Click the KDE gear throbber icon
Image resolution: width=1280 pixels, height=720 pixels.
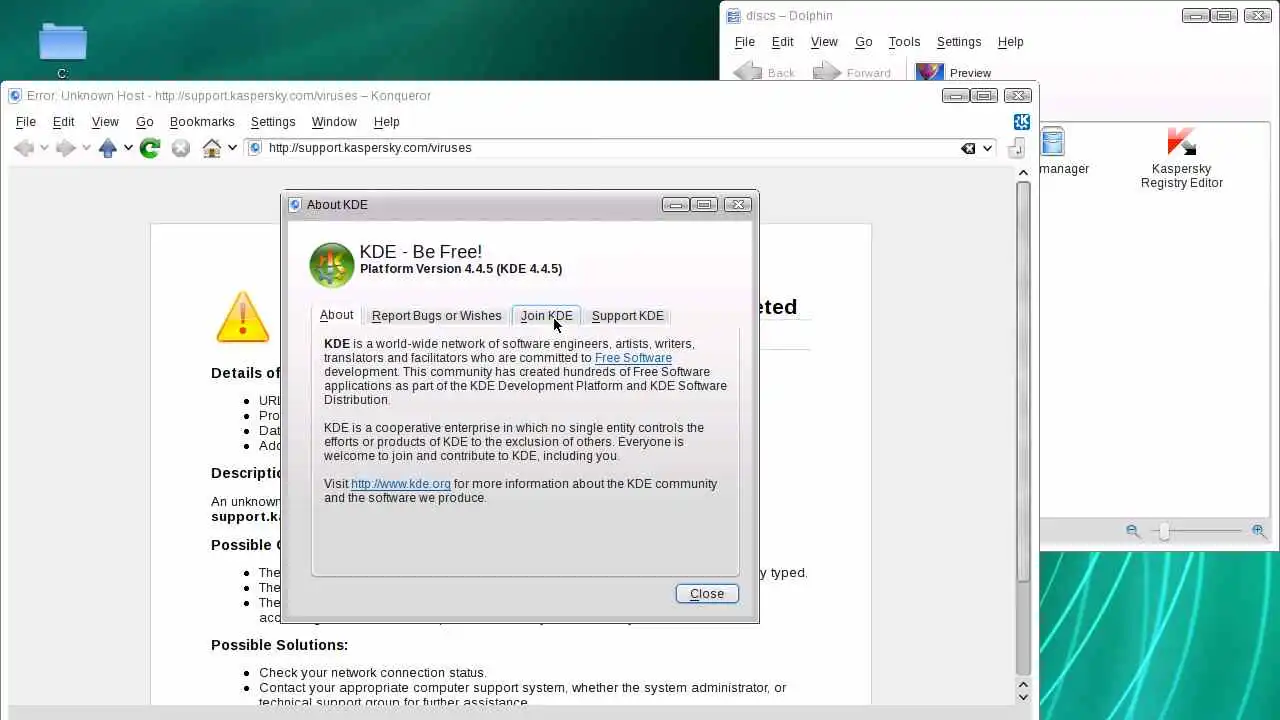point(1022,122)
